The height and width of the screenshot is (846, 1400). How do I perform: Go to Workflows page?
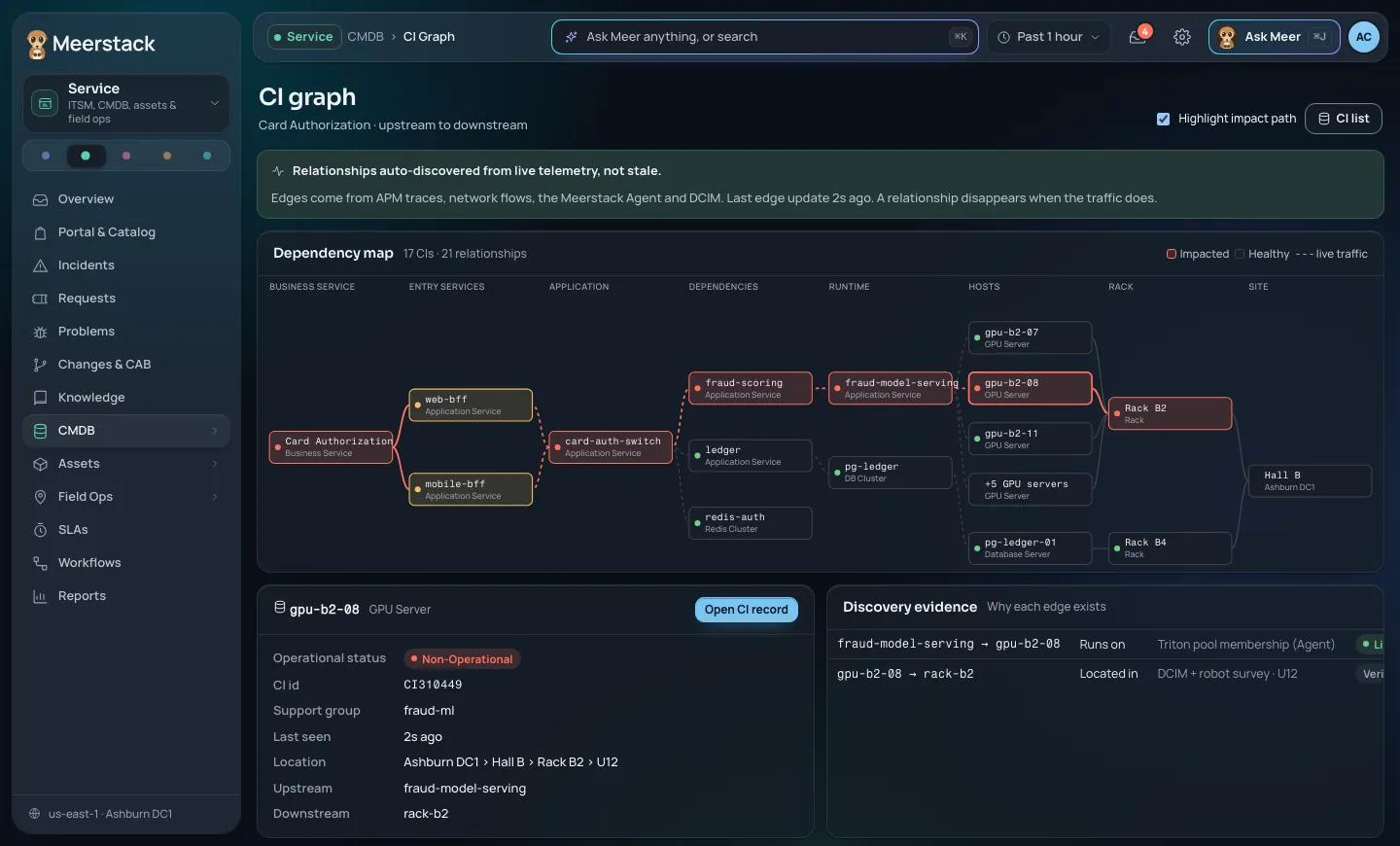pos(126,563)
